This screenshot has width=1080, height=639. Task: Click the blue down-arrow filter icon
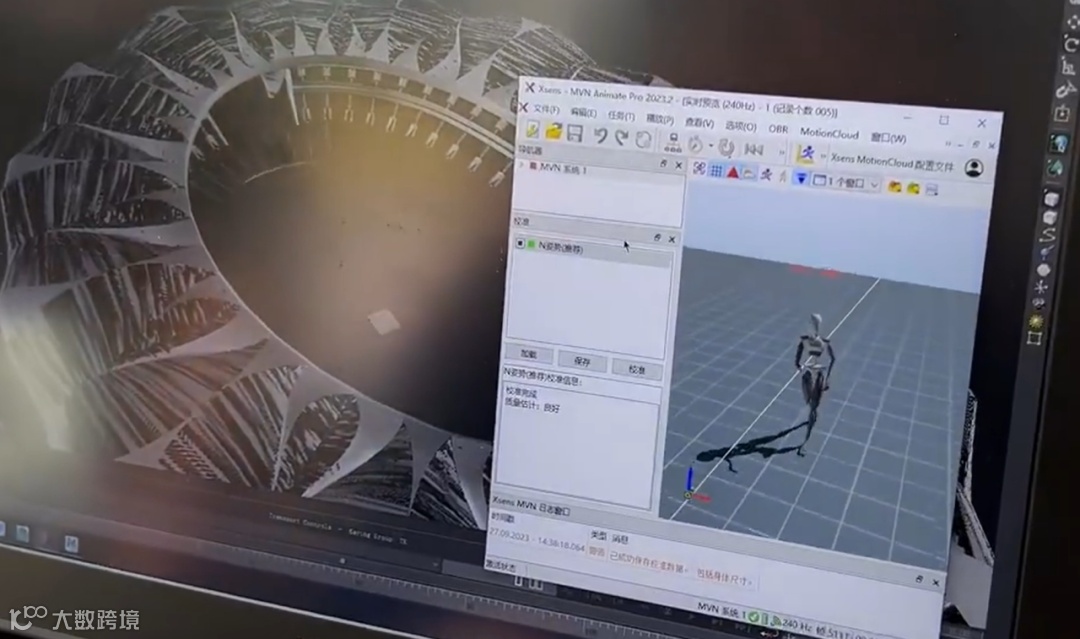(x=800, y=178)
